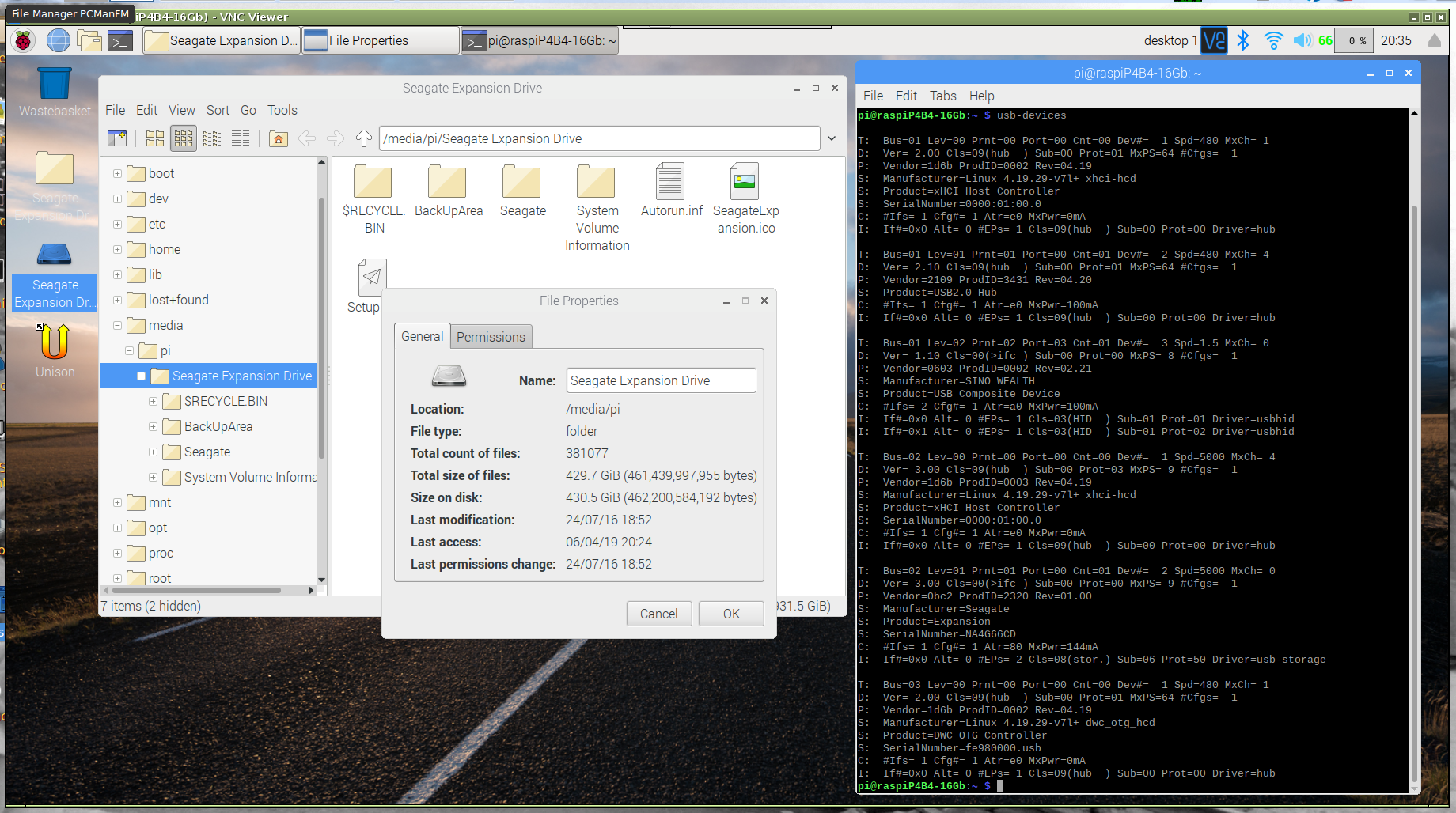This screenshot has width=1456, height=813.
Task: Switch to the General tab
Action: pos(422,336)
